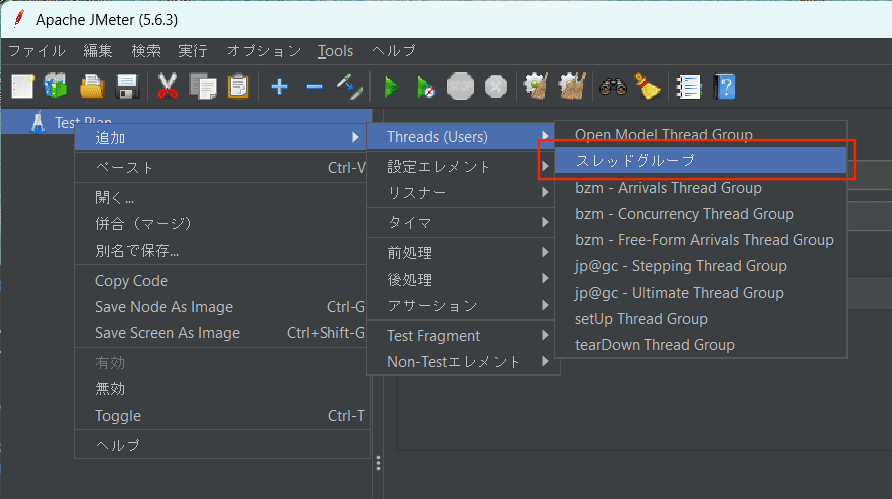Viewport: 892px width, 499px height.
Task: Click the Reset Search broom icon
Action: click(647, 86)
